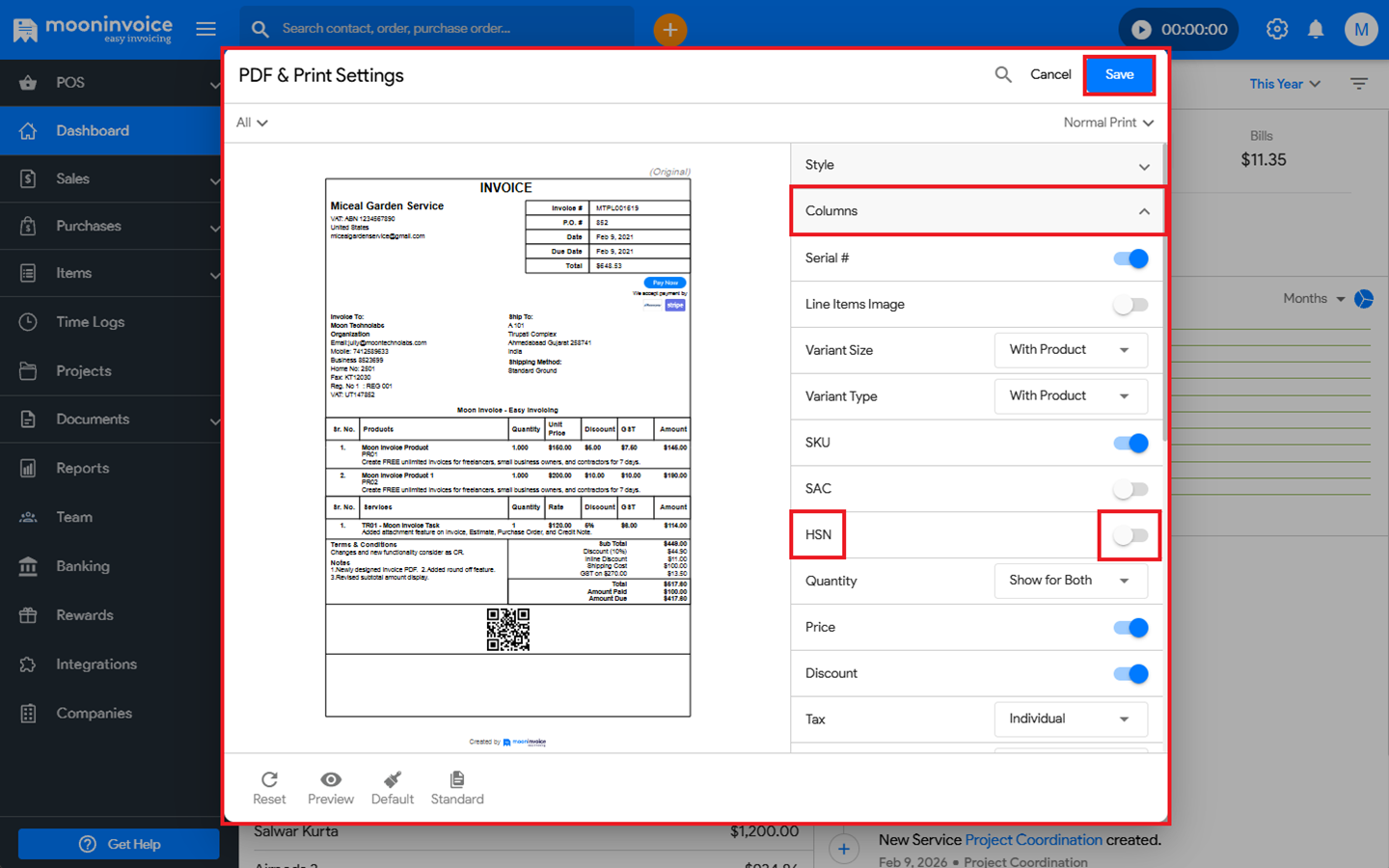Screen dimensions: 1389x868
Task: Open the Variant Size dropdown
Action: click(1071, 350)
